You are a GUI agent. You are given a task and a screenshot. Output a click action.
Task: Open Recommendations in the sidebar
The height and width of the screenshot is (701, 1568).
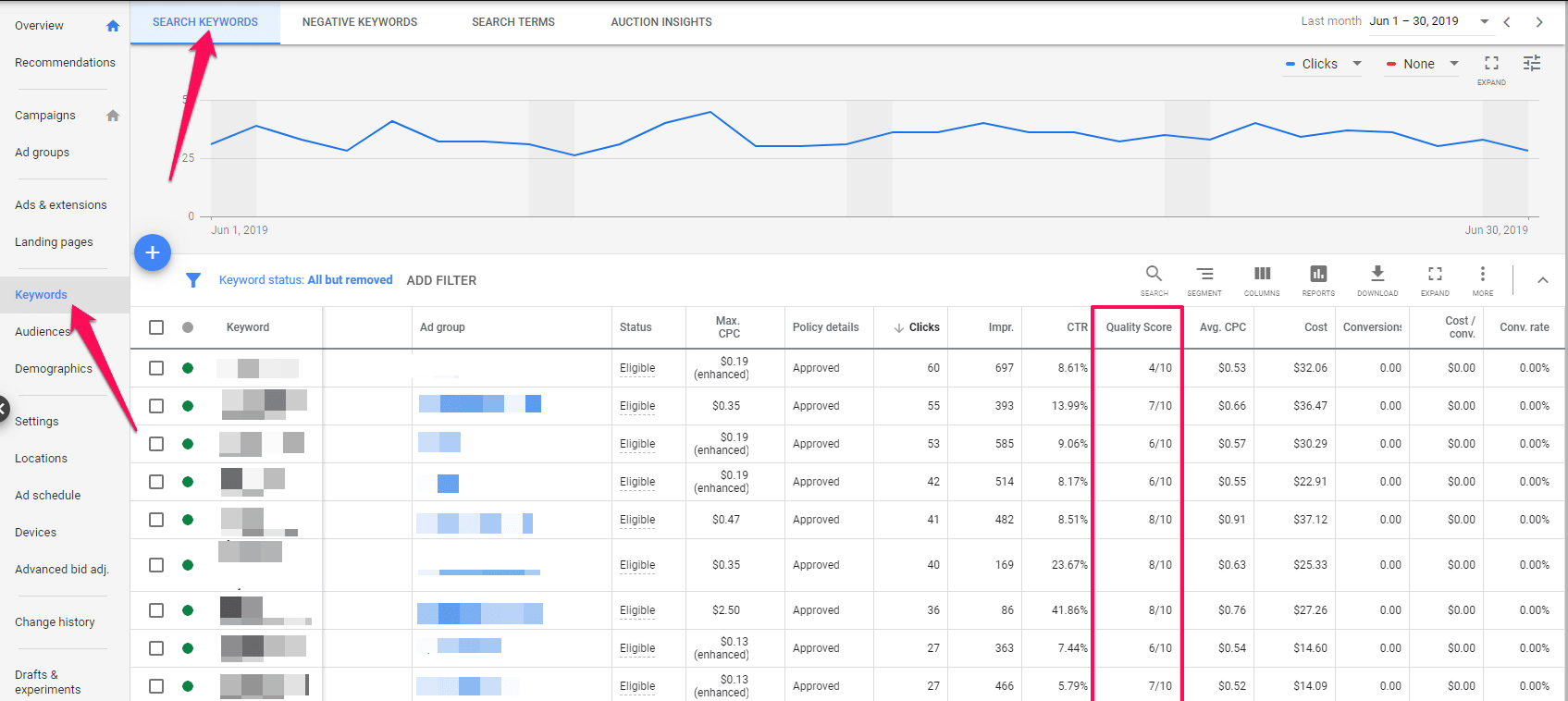(65, 63)
